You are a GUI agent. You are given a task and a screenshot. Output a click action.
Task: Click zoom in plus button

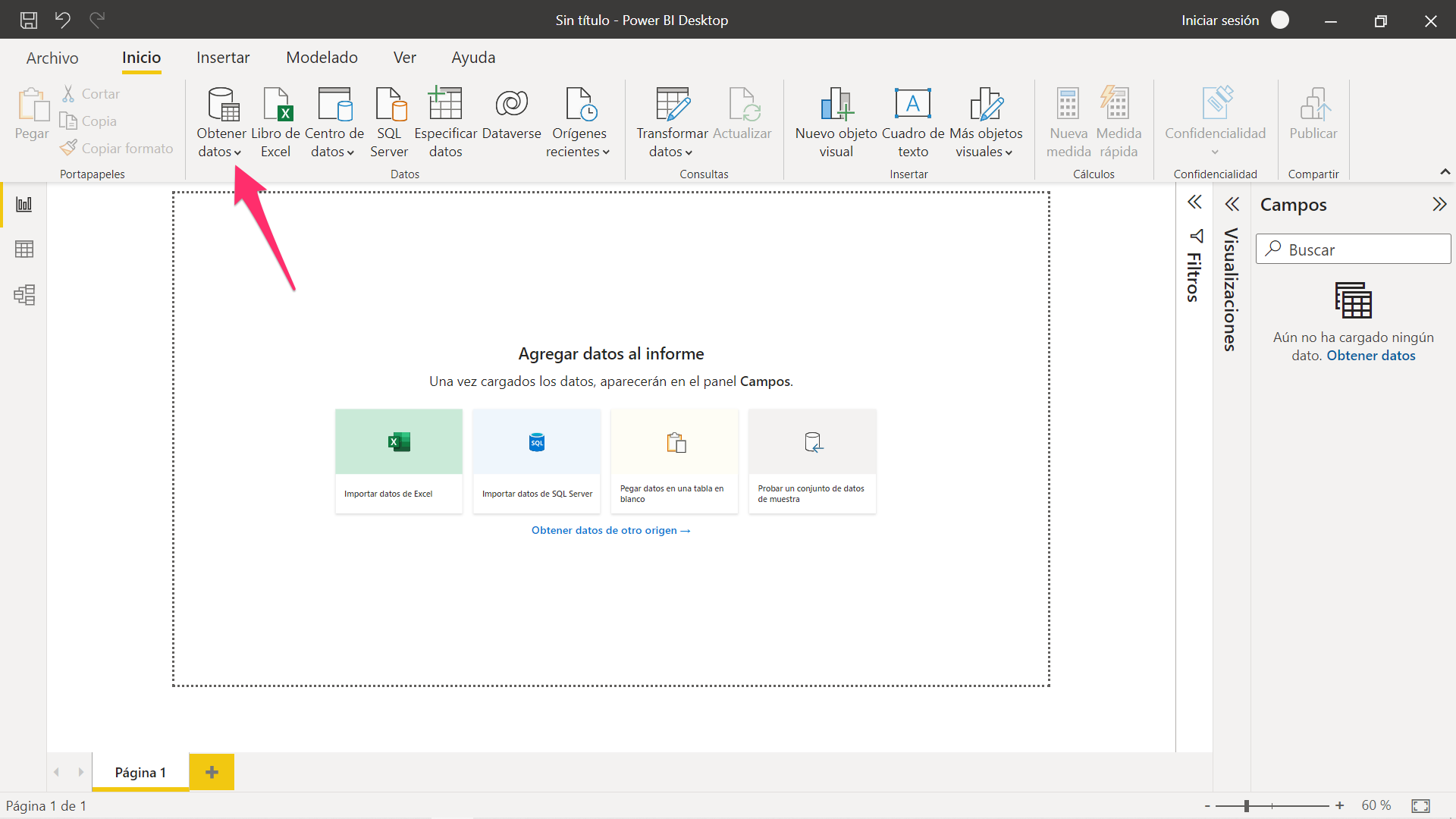(x=1340, y=805)
